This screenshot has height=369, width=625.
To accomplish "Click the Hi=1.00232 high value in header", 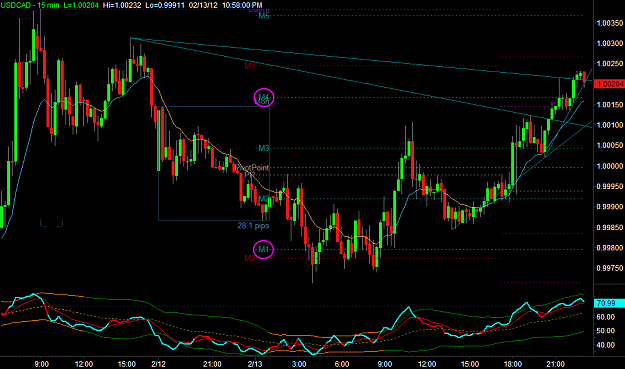I will (x=122, y=5).
